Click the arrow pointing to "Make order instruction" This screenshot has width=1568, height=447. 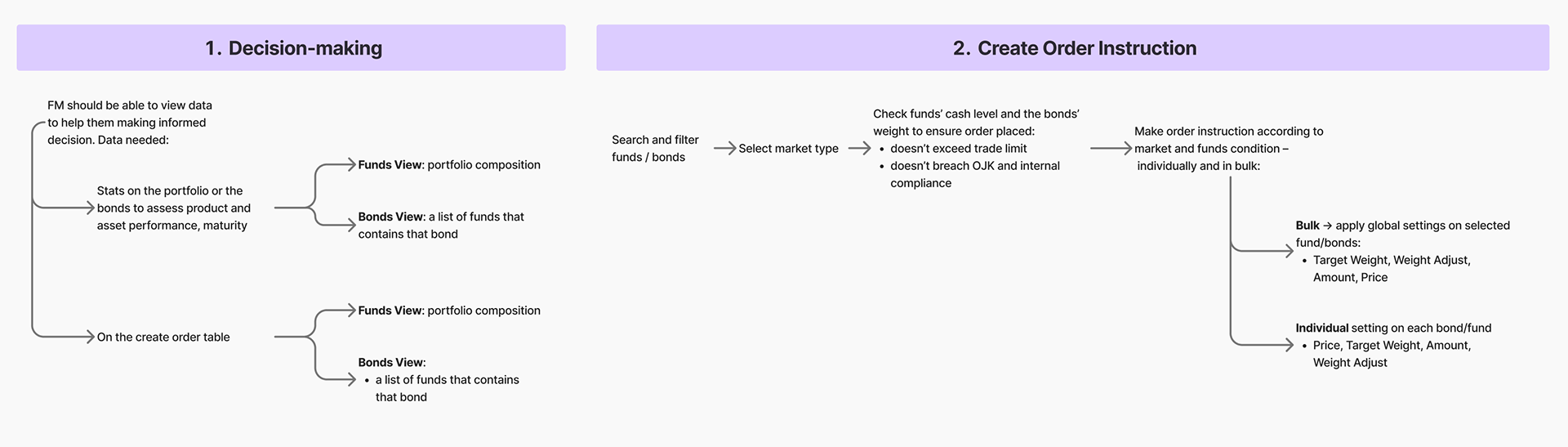(1111, 149)
